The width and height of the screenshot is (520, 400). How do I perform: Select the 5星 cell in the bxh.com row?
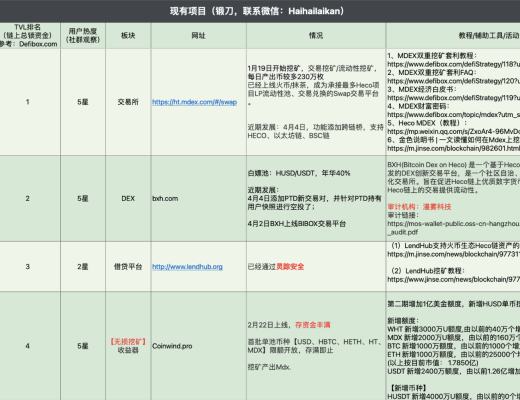coord(83,198)
